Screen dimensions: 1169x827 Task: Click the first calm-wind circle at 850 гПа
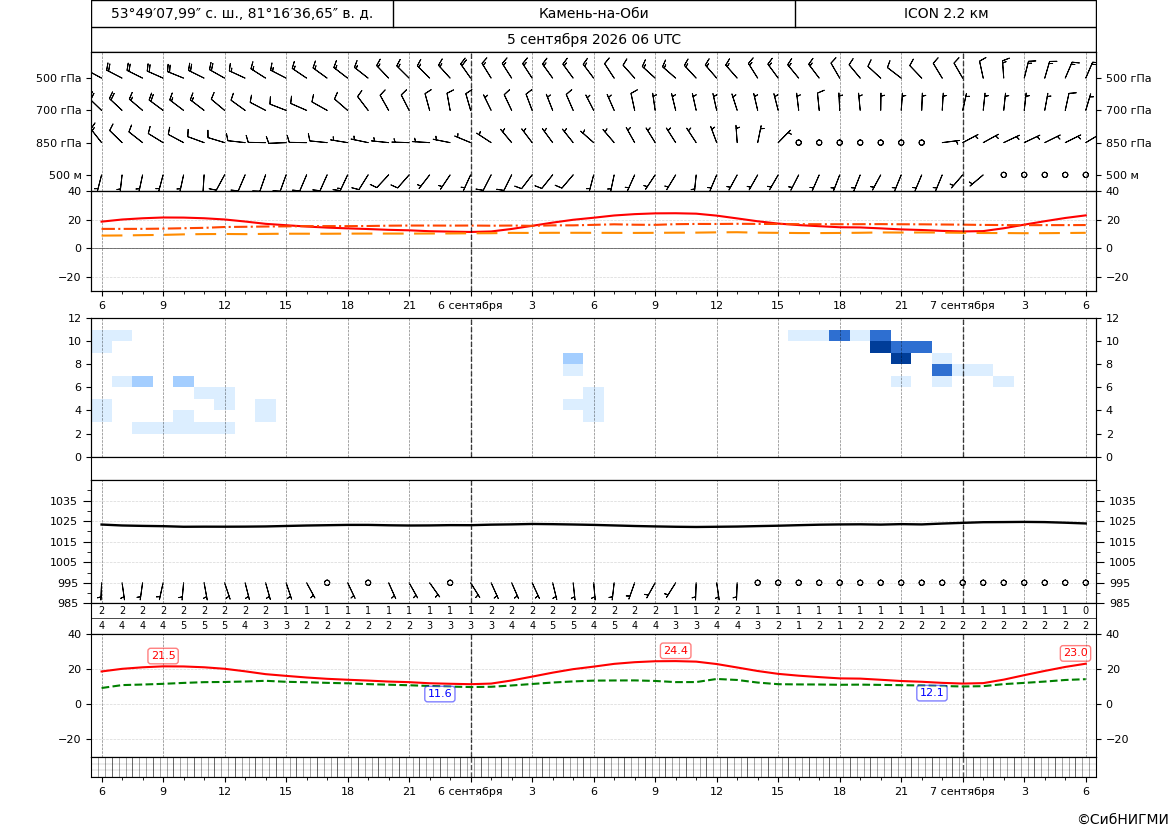pos(798,142)
